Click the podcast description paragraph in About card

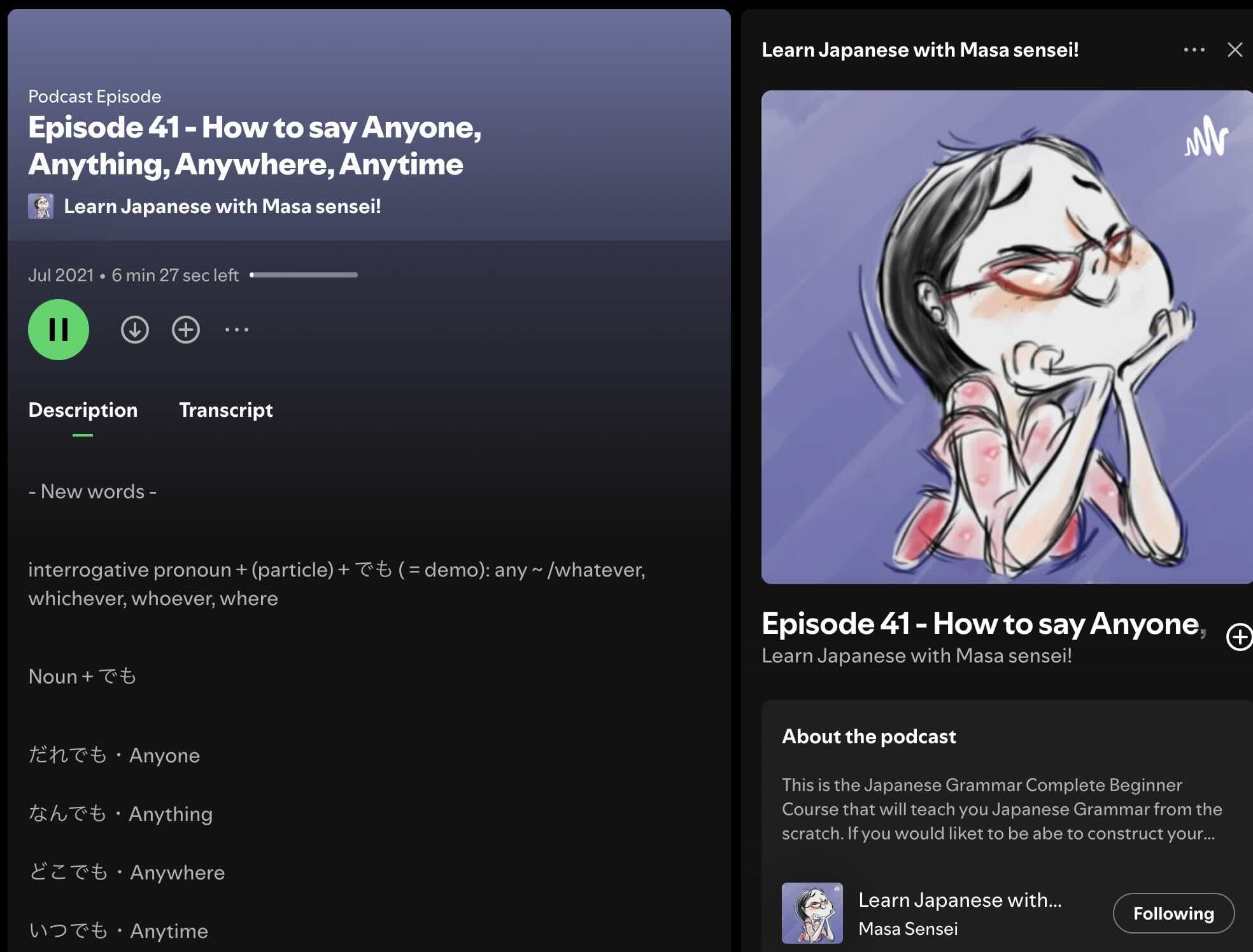1002,809
